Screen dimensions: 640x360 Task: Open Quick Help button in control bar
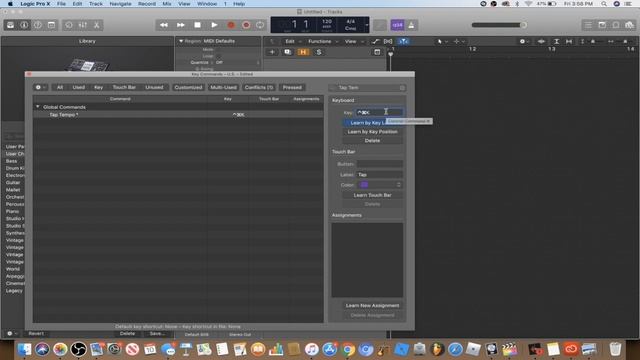click(x=38, y=25)
